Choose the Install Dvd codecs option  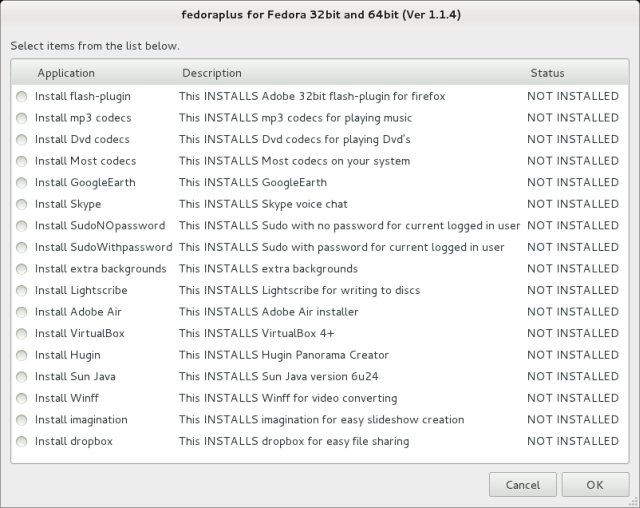tap(22, 139)
